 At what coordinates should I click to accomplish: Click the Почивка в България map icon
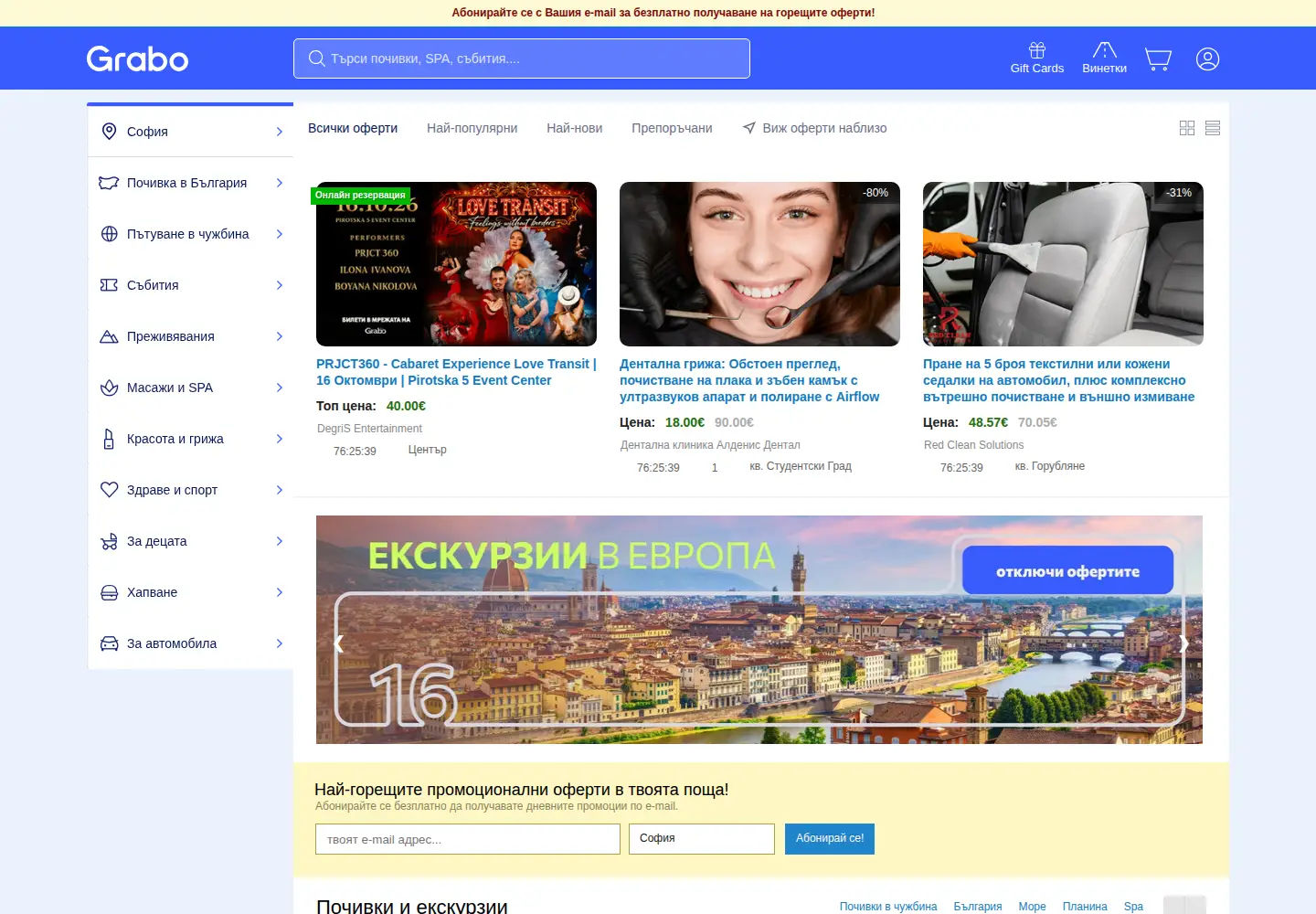click(x=109, y=183)
